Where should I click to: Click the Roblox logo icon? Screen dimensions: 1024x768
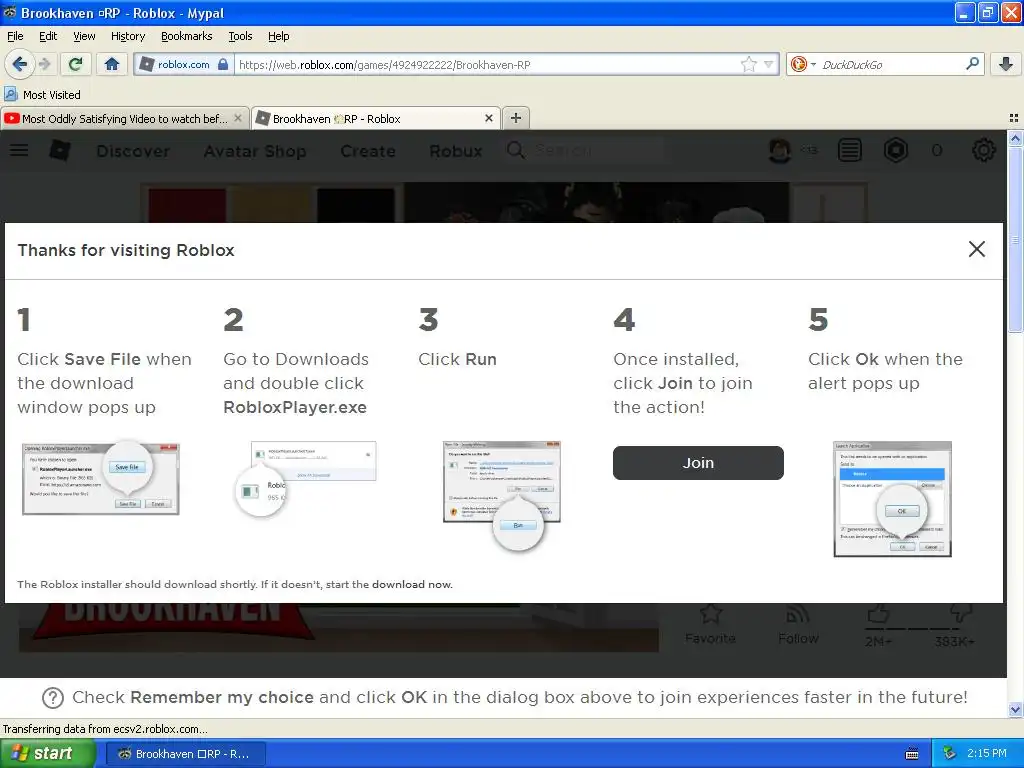[60, 151]
